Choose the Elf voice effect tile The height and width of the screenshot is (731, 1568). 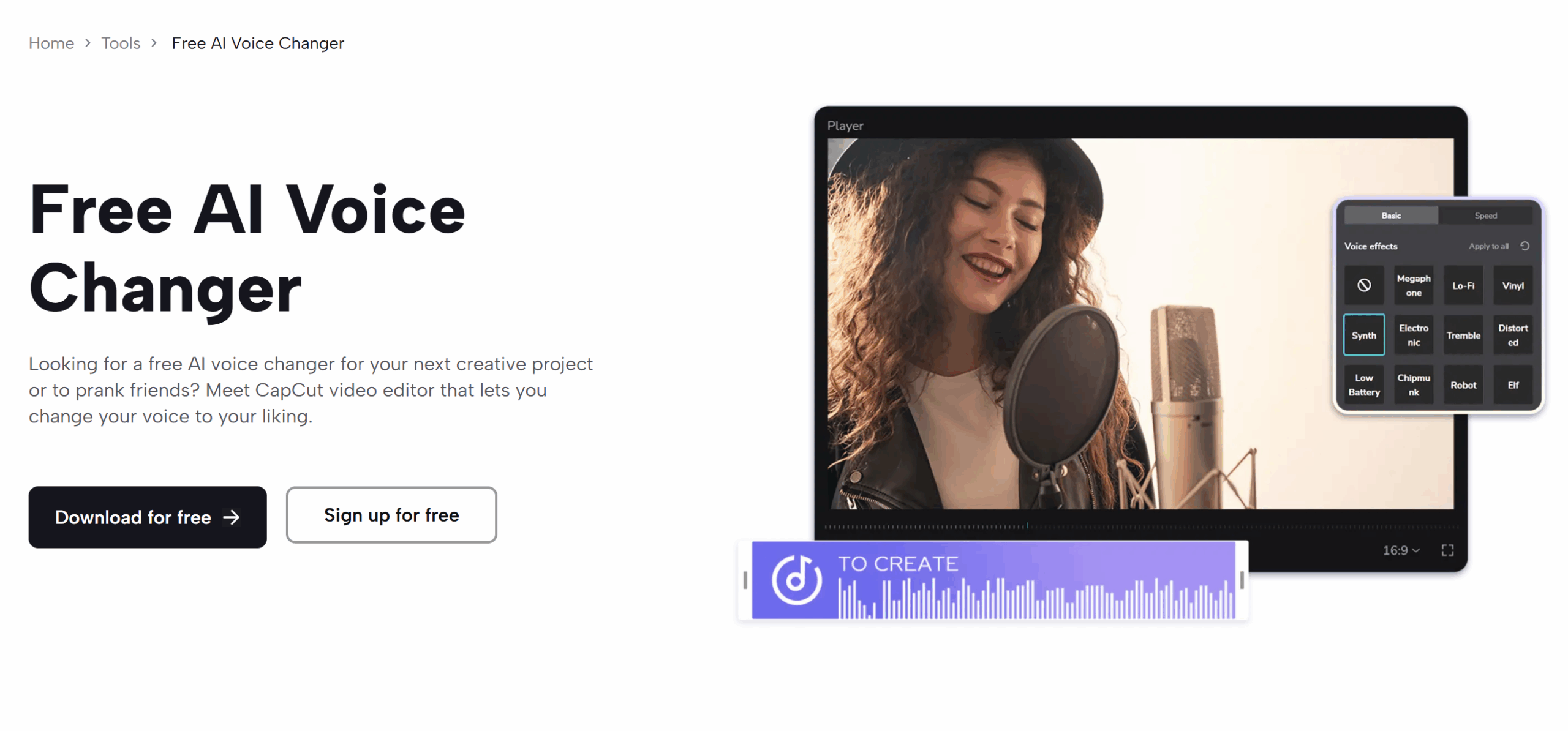(x=1513, y=385)
